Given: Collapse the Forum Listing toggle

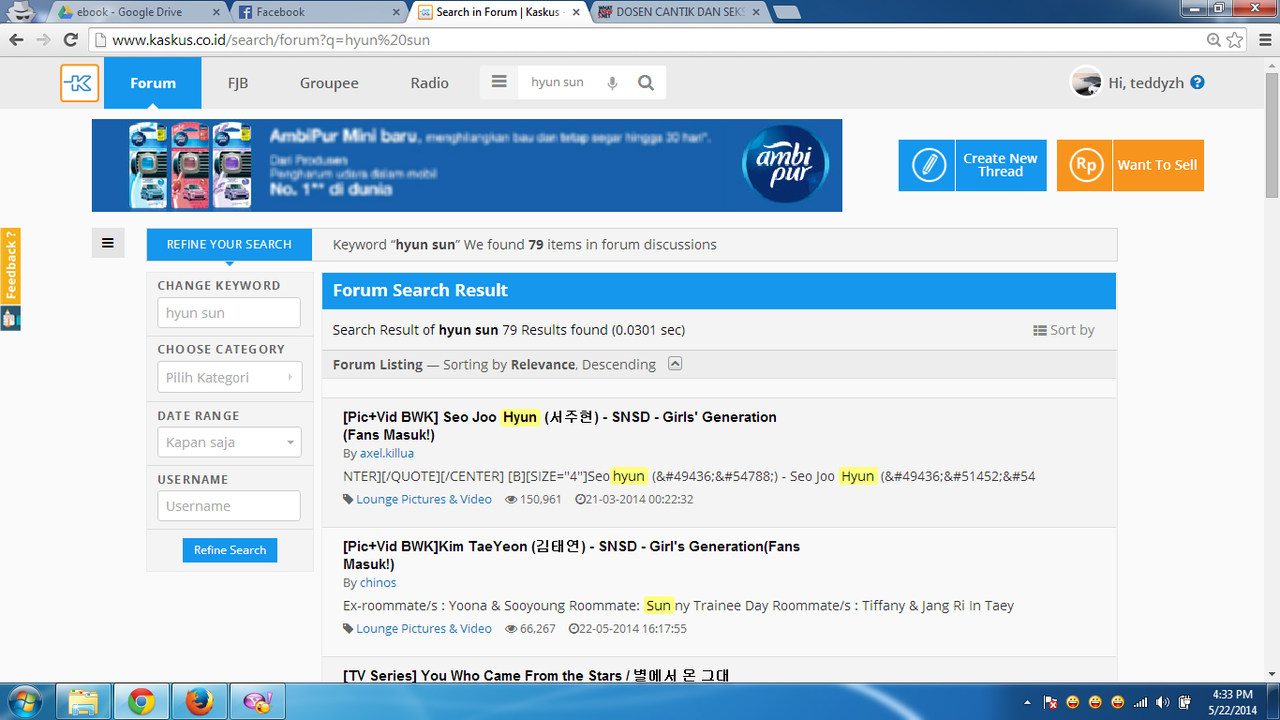Looking at the screenshot, I should (x=675, y=364).
